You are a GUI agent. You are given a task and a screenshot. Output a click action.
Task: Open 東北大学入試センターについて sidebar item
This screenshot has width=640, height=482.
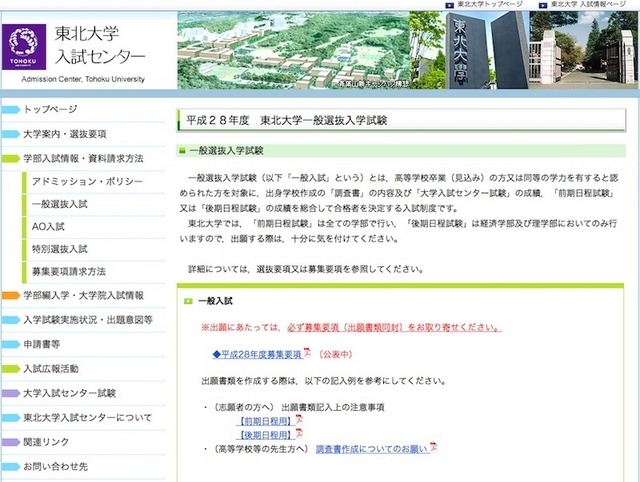87,418
